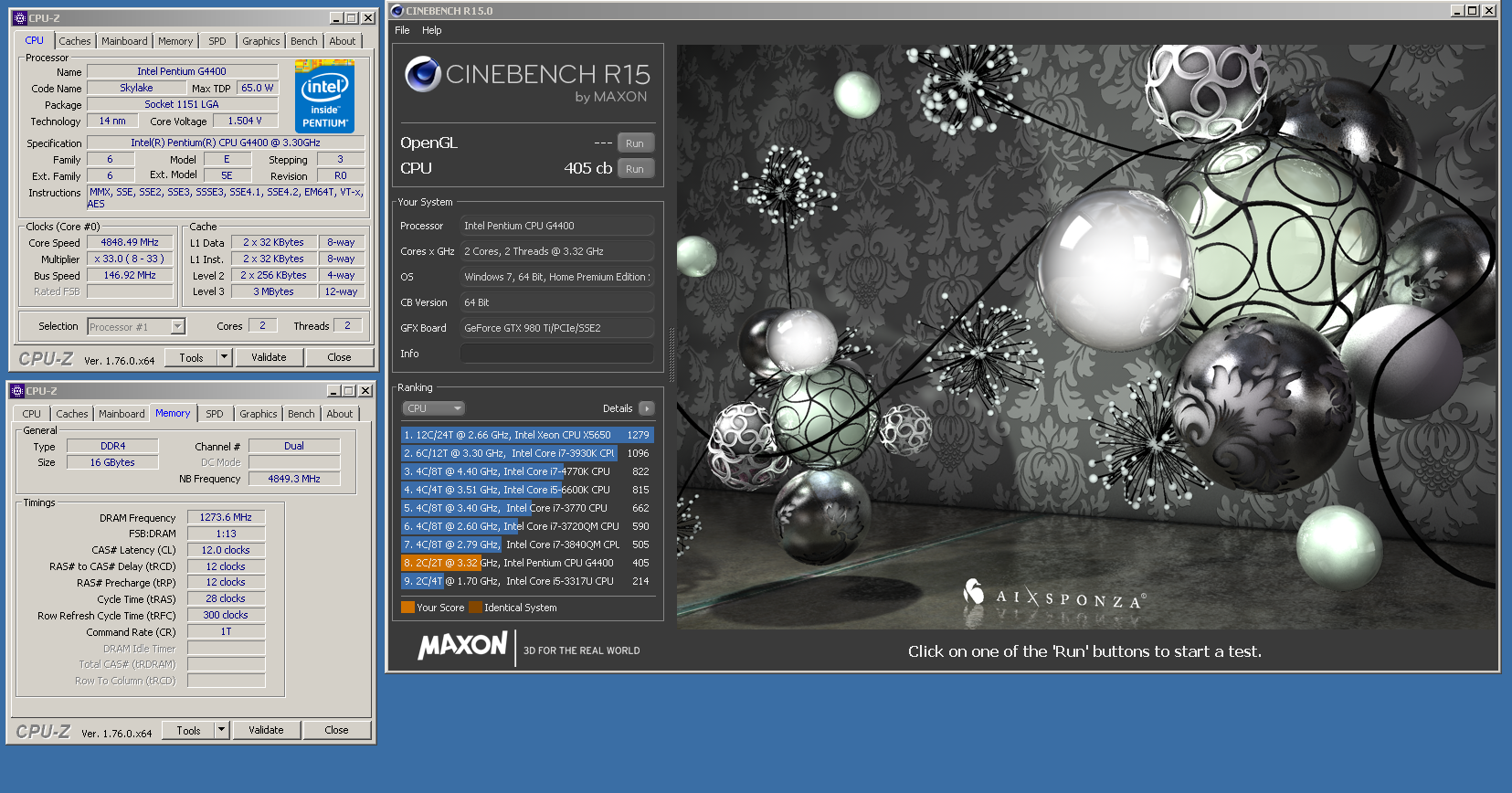Select ranking entry Intel Core i7-3770
The width and height of the screenshot is (1512, 793).
(527, 508)
